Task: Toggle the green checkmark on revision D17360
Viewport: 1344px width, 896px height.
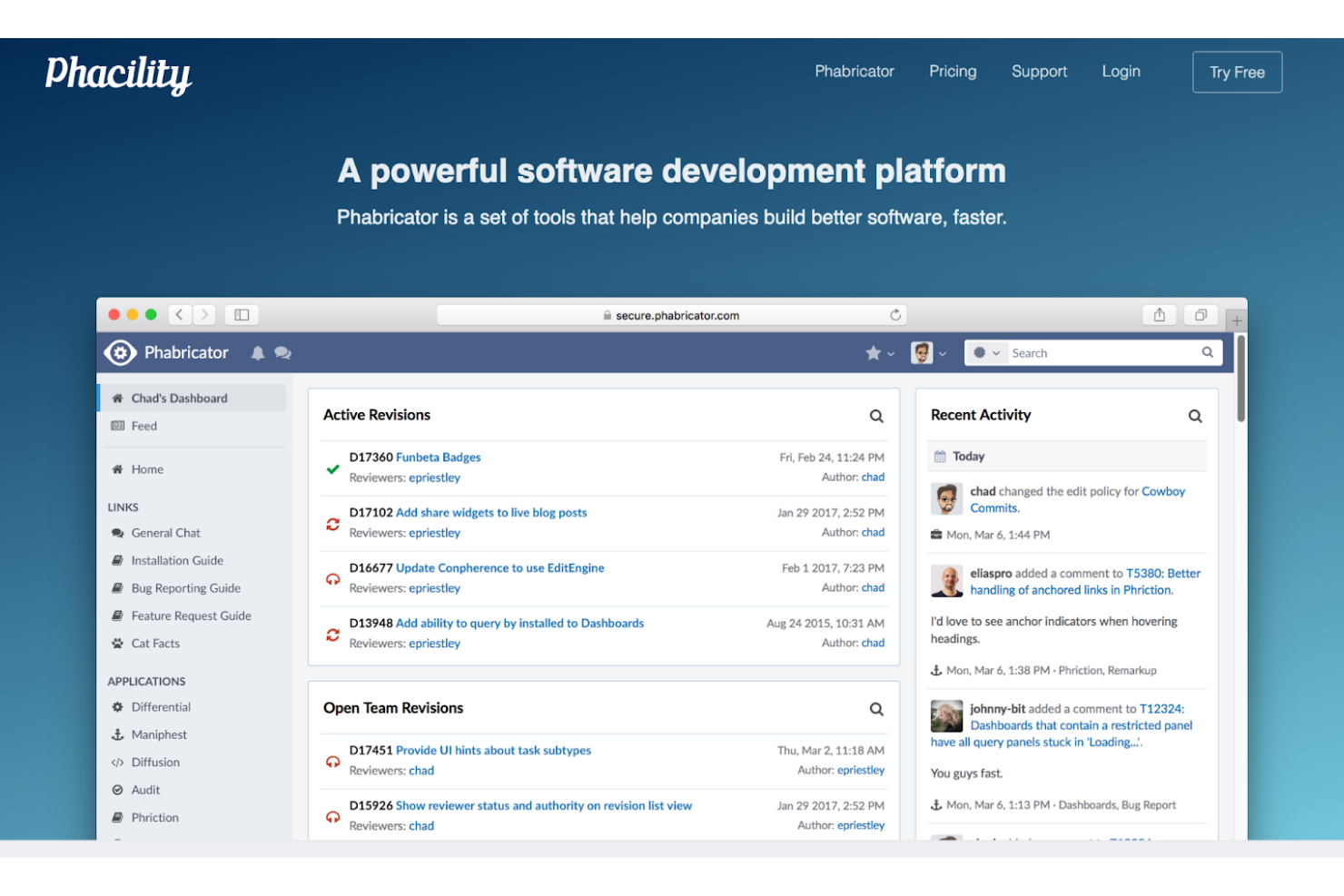Action: (x=332, y=467)
